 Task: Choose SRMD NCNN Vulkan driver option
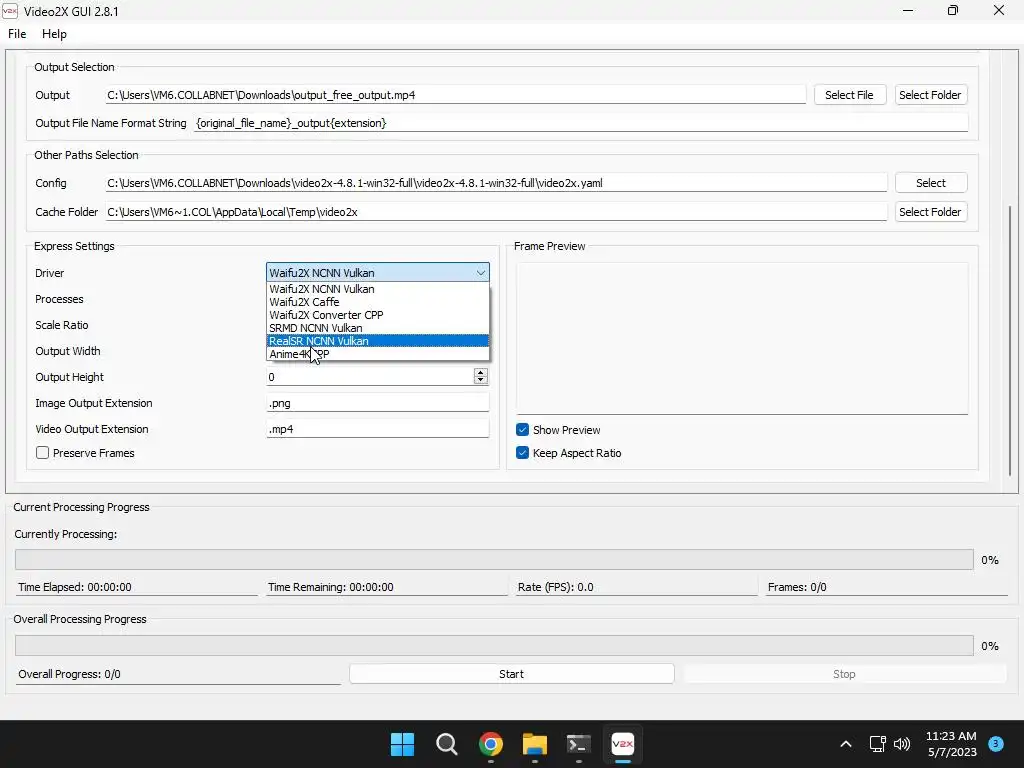pyautogui.click(x=378, y=328)
